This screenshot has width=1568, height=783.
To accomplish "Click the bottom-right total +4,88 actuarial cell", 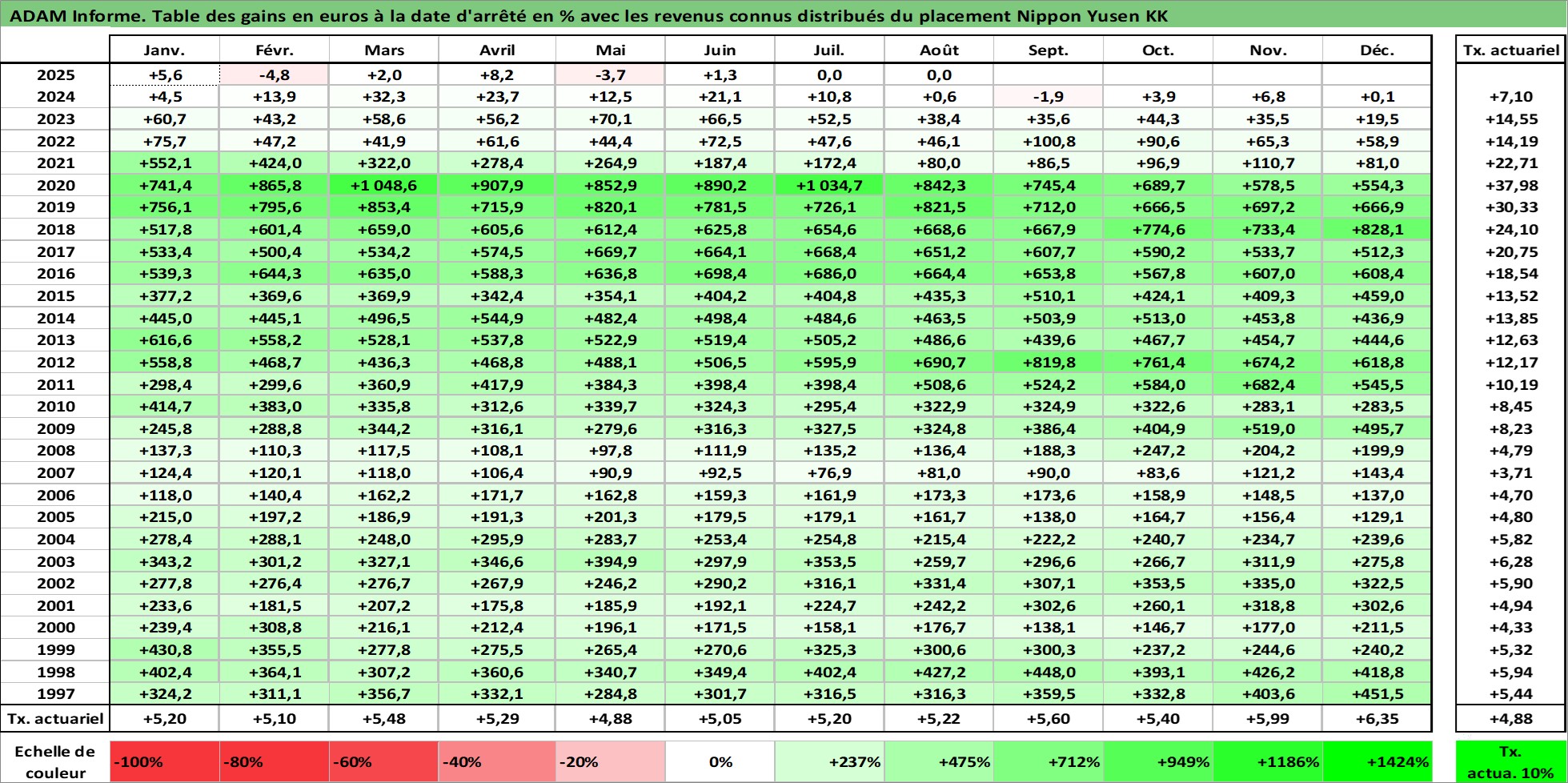I will pyautogui.click(x=1511, y=718).
